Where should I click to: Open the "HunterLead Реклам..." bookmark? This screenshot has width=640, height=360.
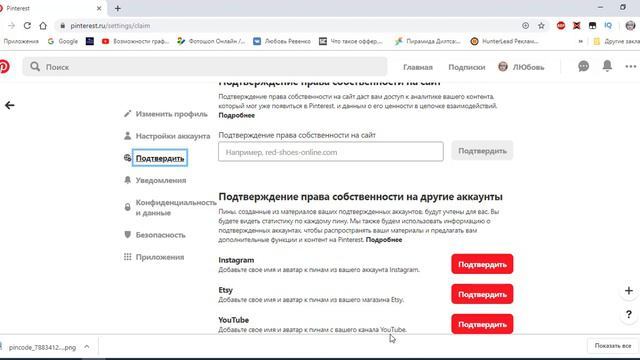point(504,41)
